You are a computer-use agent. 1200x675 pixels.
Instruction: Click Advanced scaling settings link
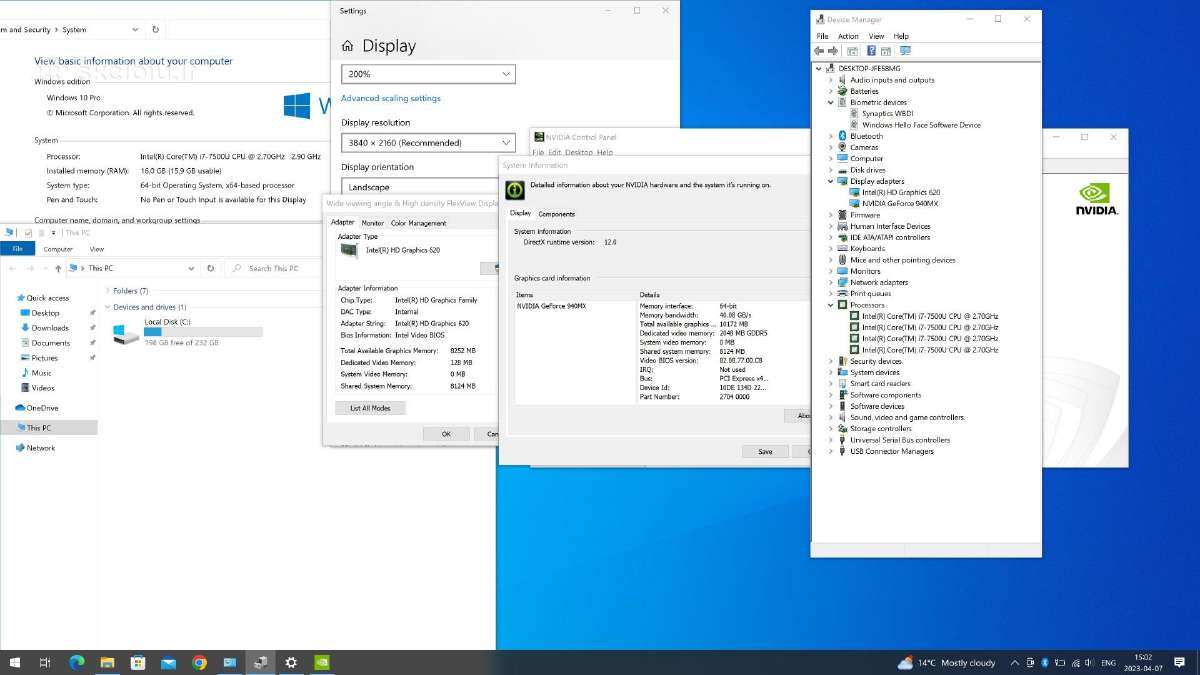[x=391, y=98]
